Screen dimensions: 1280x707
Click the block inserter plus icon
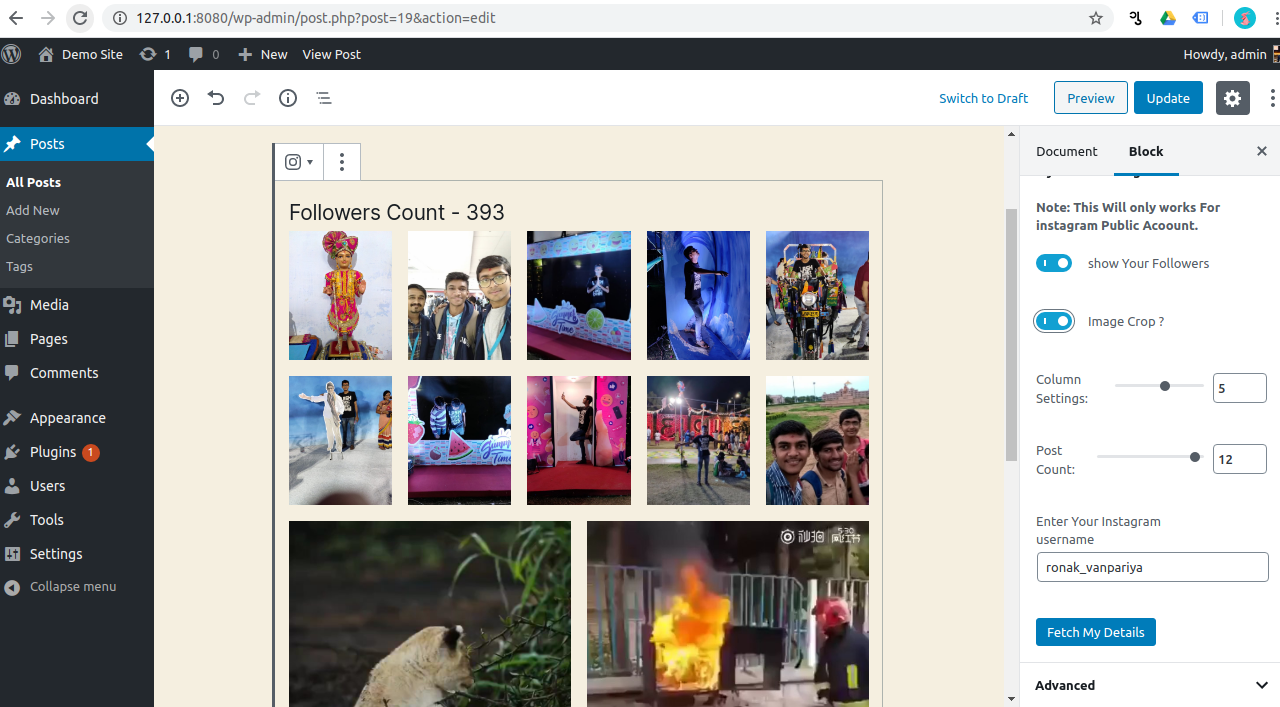pyautogui.click(x=180, y=98)
